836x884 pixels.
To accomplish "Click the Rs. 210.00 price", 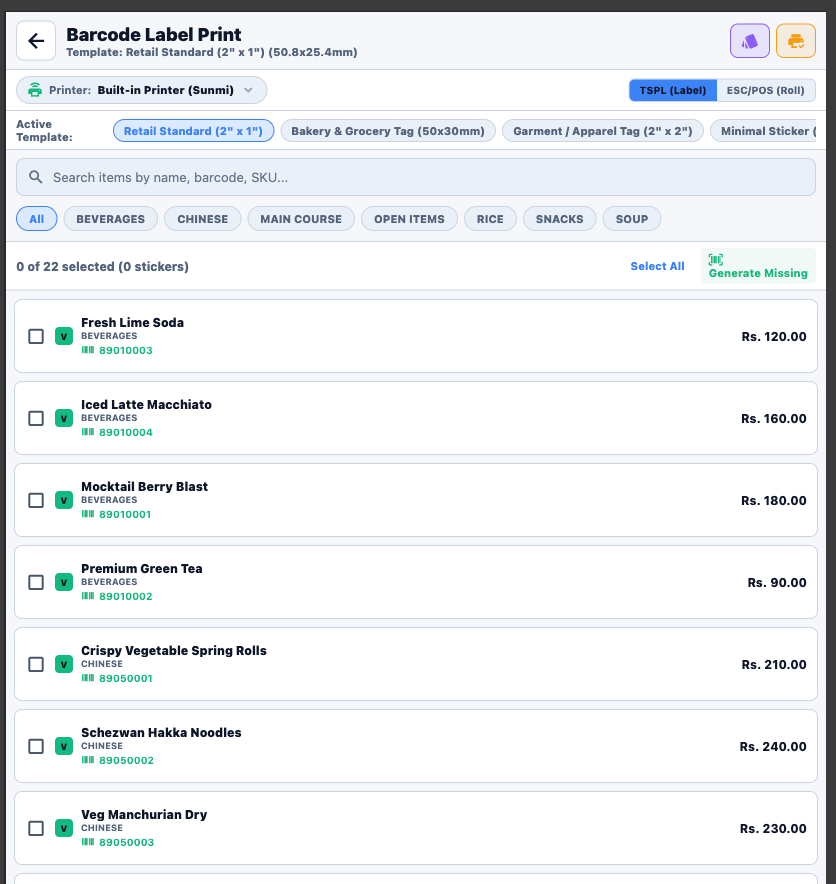I will pyautogui.click(x=774, y=664).
